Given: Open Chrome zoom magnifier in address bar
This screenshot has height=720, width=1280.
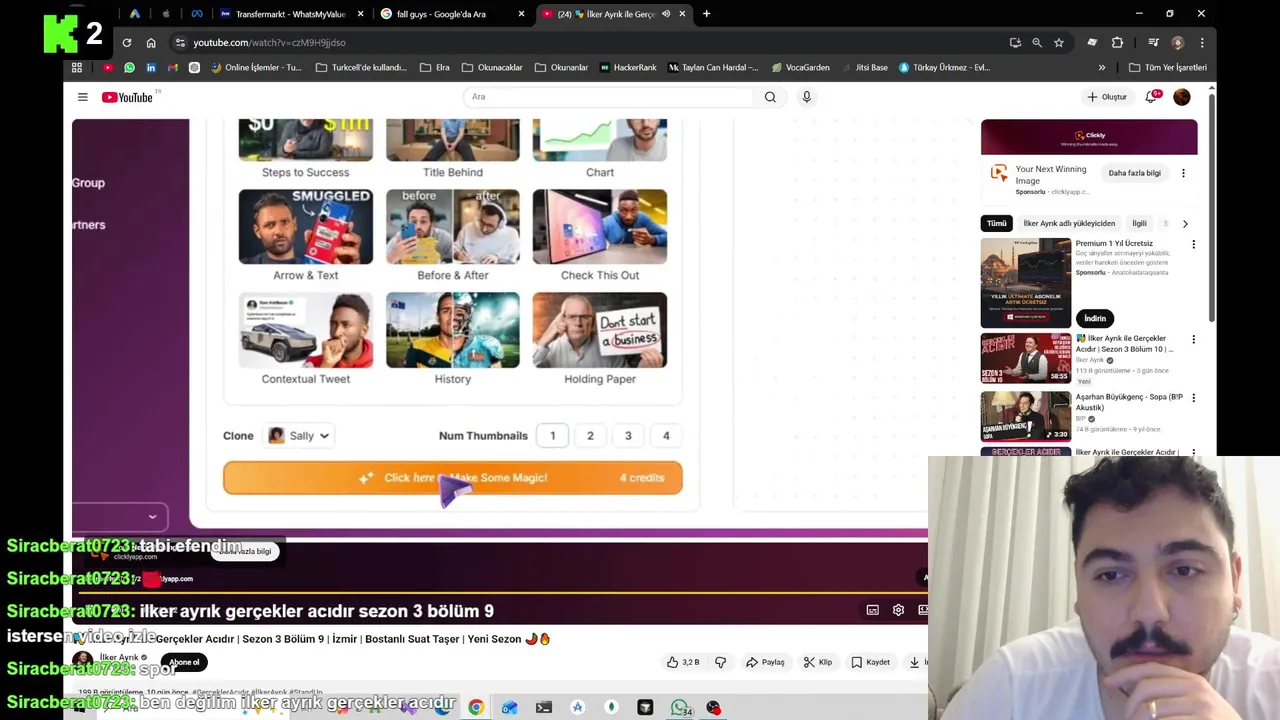Looking at the screenshot, I should click(x=1037, y=43).
